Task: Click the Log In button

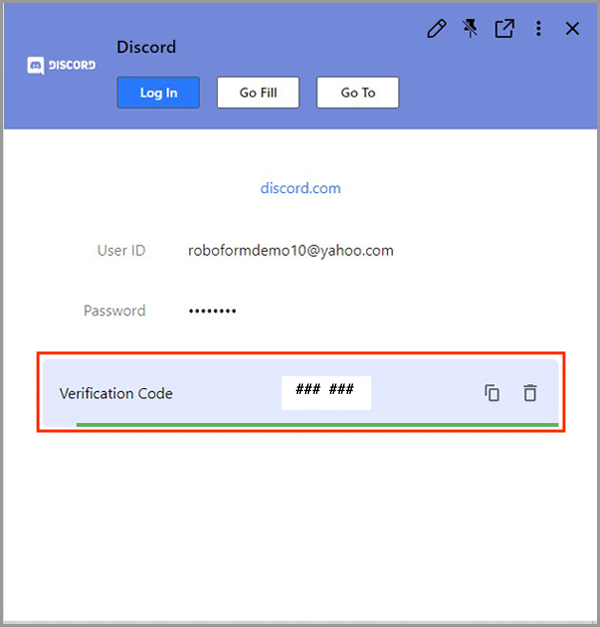Action: [158, 92]
